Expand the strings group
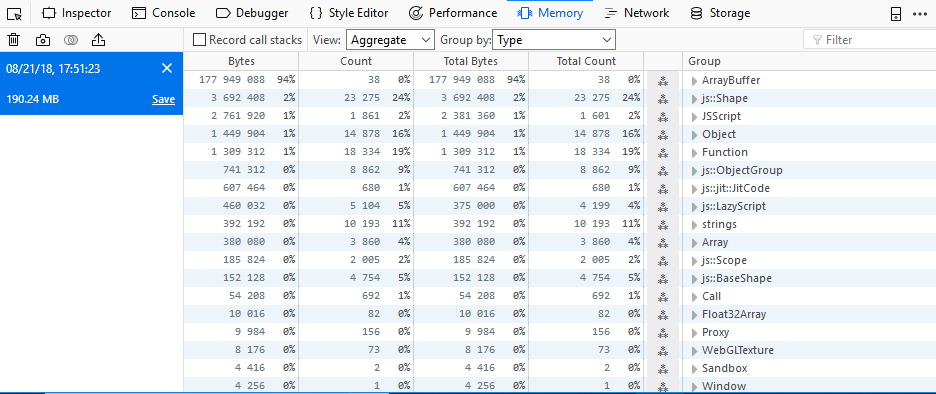 pyautogui.click(x=694, y=224)
